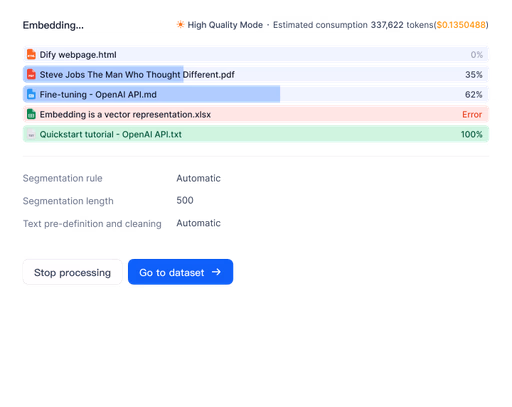Screen dimensions: 512x407
Task: Click the High Quality Mode label
Action: pyautogui.click(x=225, y=25)
